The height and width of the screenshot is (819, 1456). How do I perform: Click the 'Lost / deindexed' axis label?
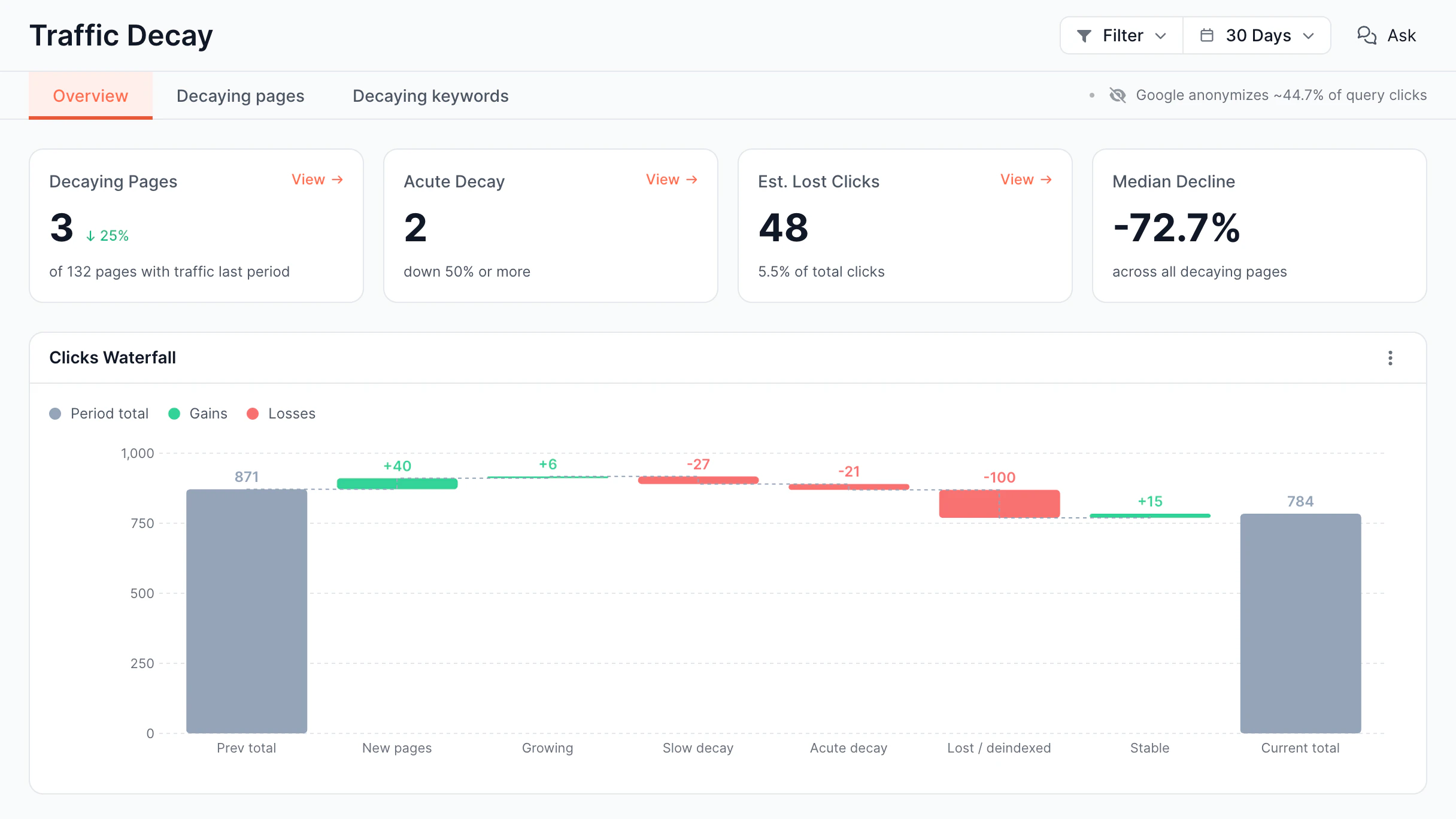(999, 748)
